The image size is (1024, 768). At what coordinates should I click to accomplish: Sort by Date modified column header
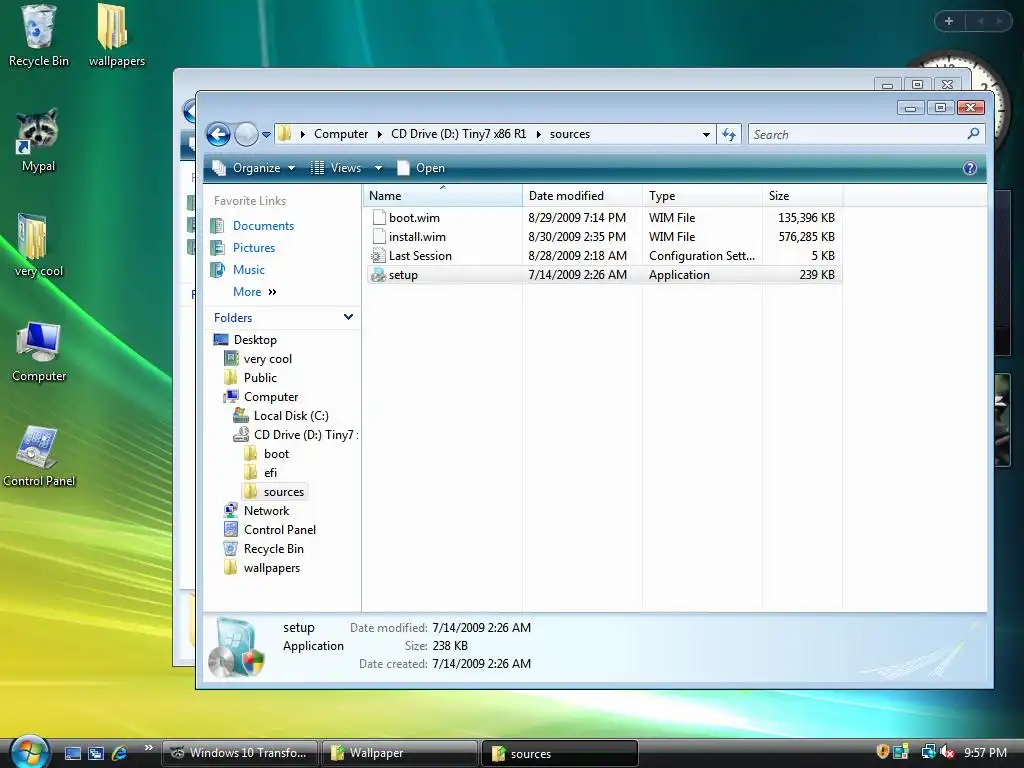click(582, 196)
